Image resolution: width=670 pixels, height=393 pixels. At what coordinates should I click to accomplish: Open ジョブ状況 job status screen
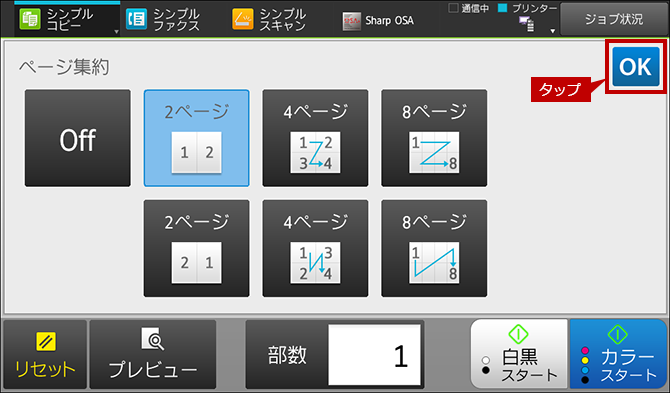click(614, 19)
